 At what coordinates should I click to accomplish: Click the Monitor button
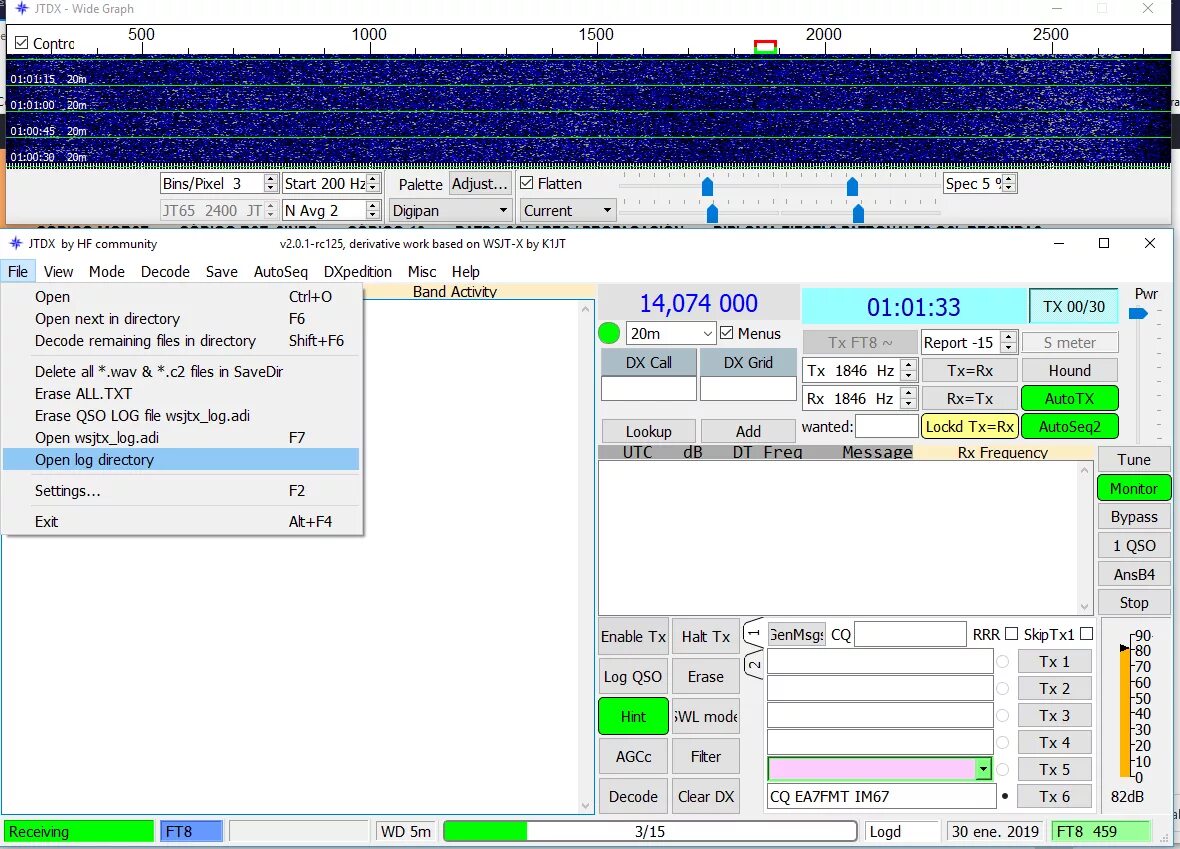pyautogui.click(x=1133, y=488)
